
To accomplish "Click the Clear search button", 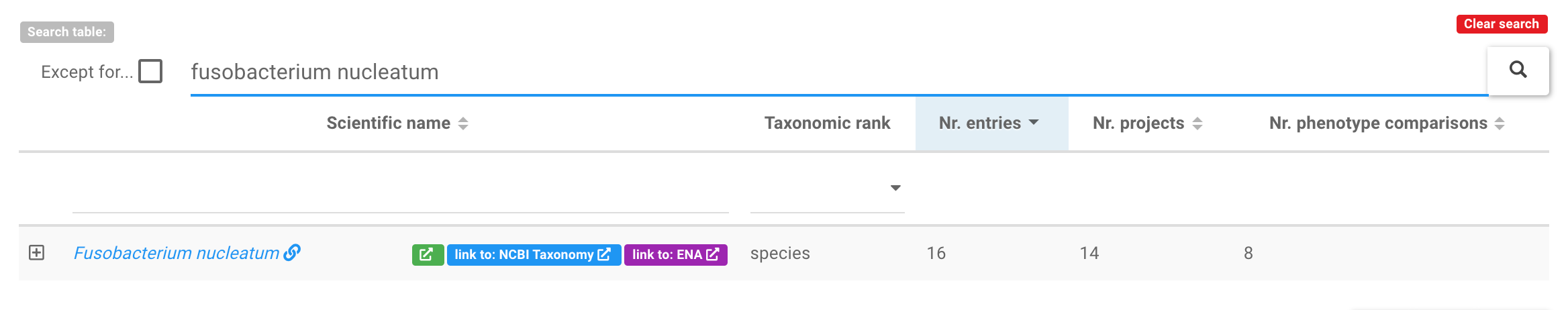I will 1502,24.
